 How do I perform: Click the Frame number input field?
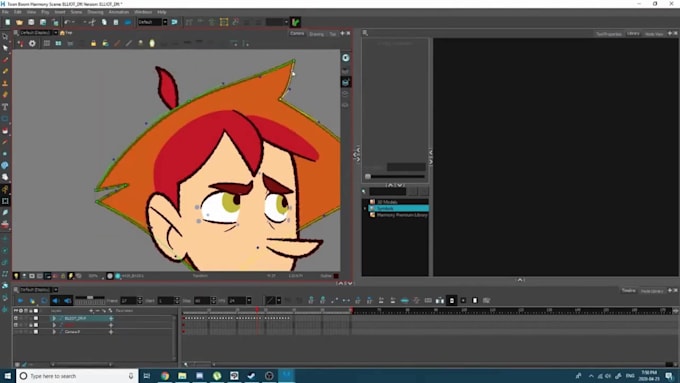click(x=128, y=301)
